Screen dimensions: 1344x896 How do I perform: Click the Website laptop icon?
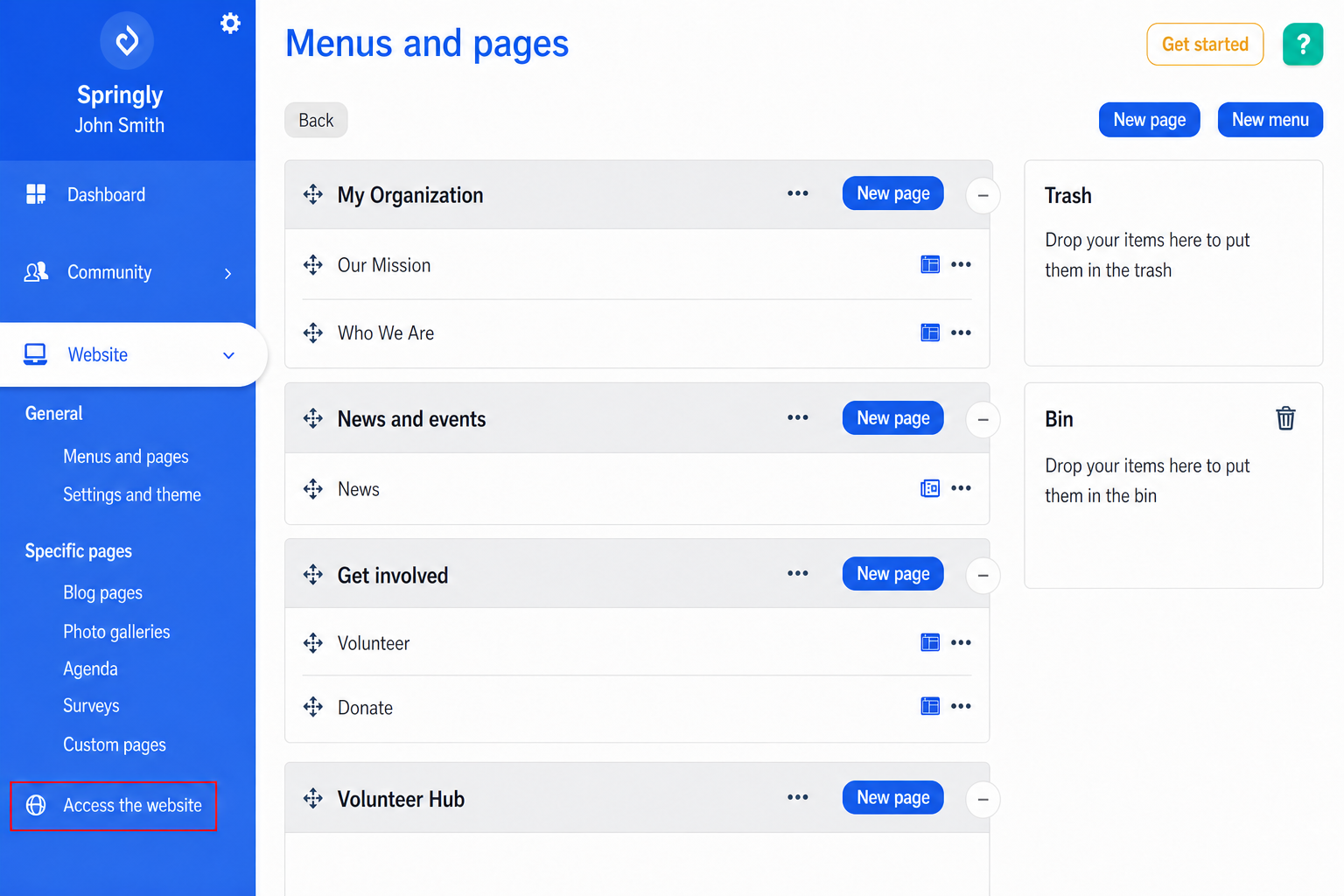coord(36,354)
